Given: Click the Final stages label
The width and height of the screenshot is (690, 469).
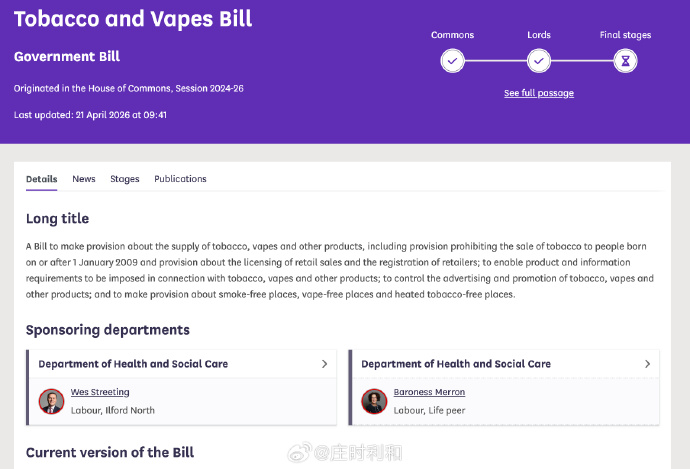Looking at the screenshot, I should point(625,35).
